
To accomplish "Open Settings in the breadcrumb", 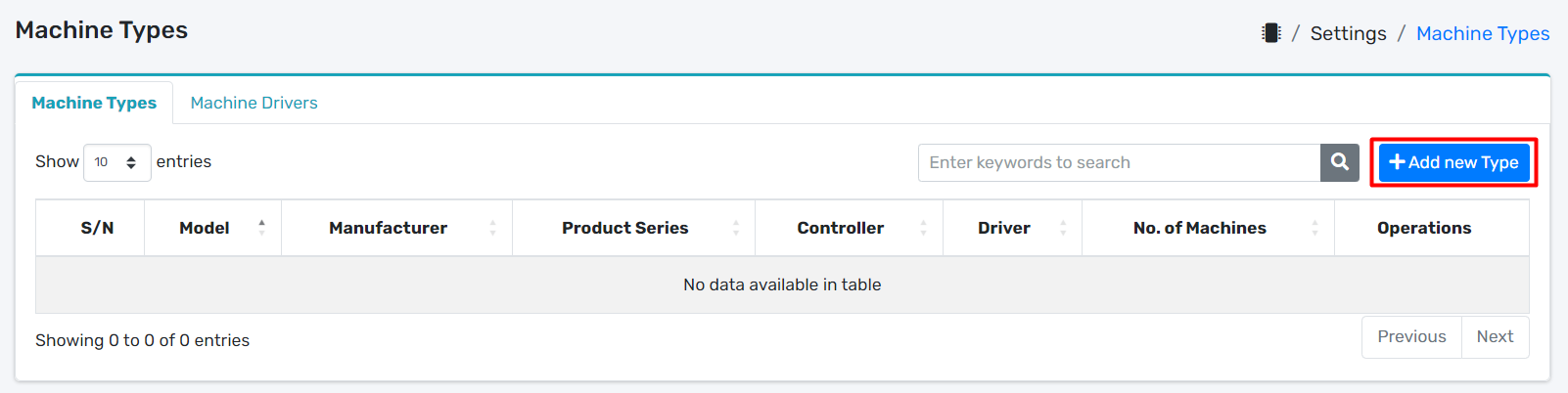I will pos(1348,33).
